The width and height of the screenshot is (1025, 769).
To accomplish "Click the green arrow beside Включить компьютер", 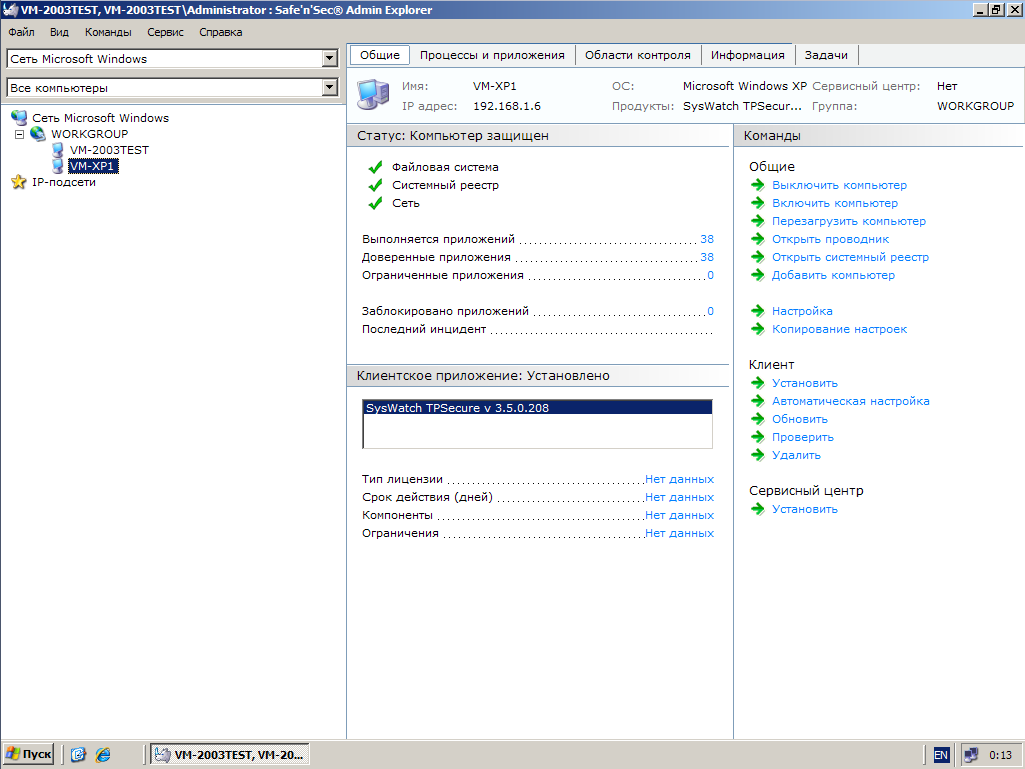I will pyautogui.click(x=758, y=203).
